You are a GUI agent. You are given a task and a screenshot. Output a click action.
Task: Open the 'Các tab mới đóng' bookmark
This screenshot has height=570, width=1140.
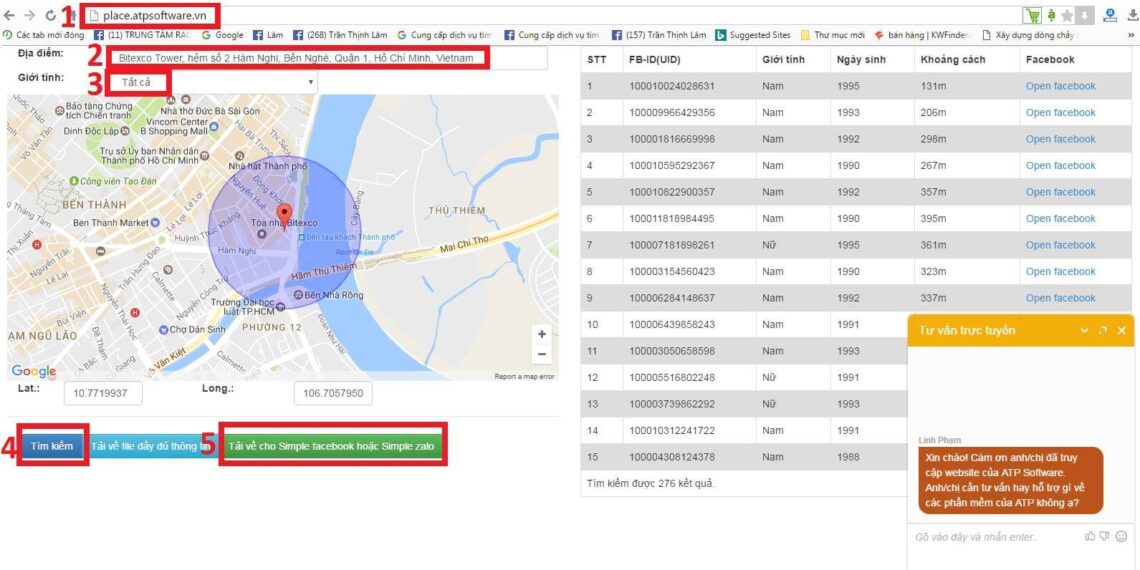tap(44, 35)
